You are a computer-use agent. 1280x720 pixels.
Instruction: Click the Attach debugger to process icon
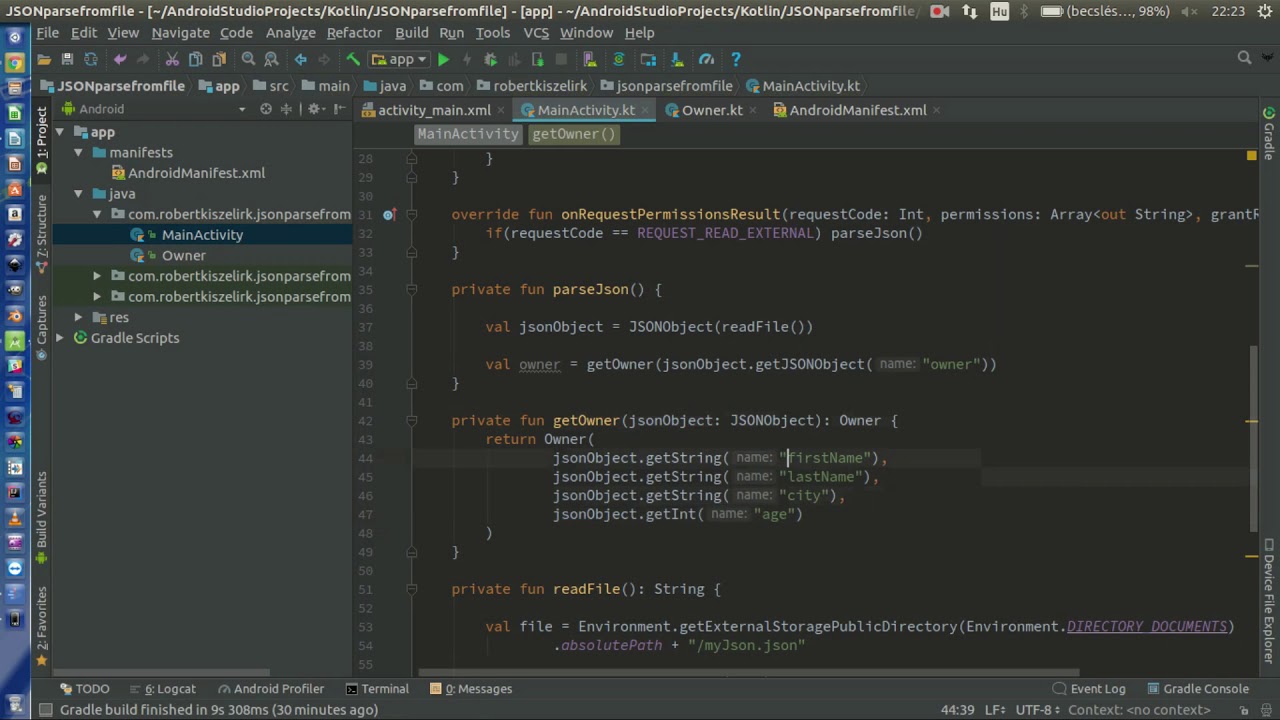[x=537, y=59]
